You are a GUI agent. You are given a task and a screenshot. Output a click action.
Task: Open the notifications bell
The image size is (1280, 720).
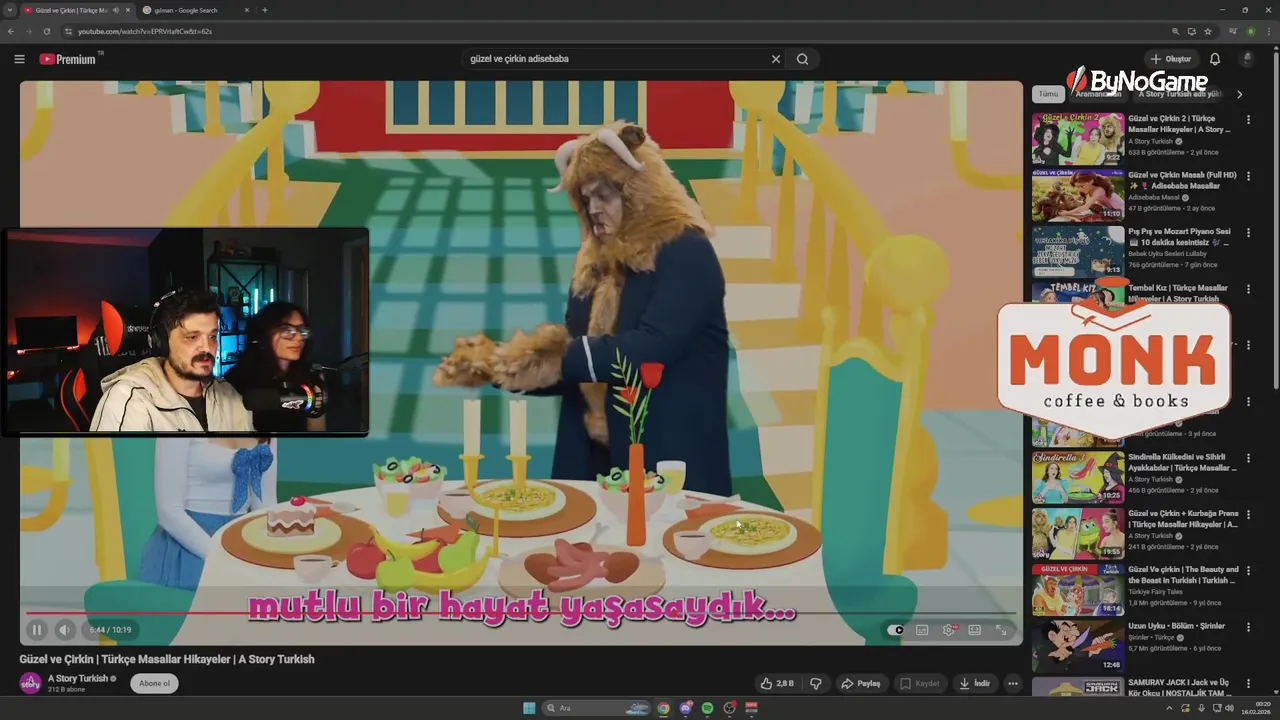point(1214,59)
